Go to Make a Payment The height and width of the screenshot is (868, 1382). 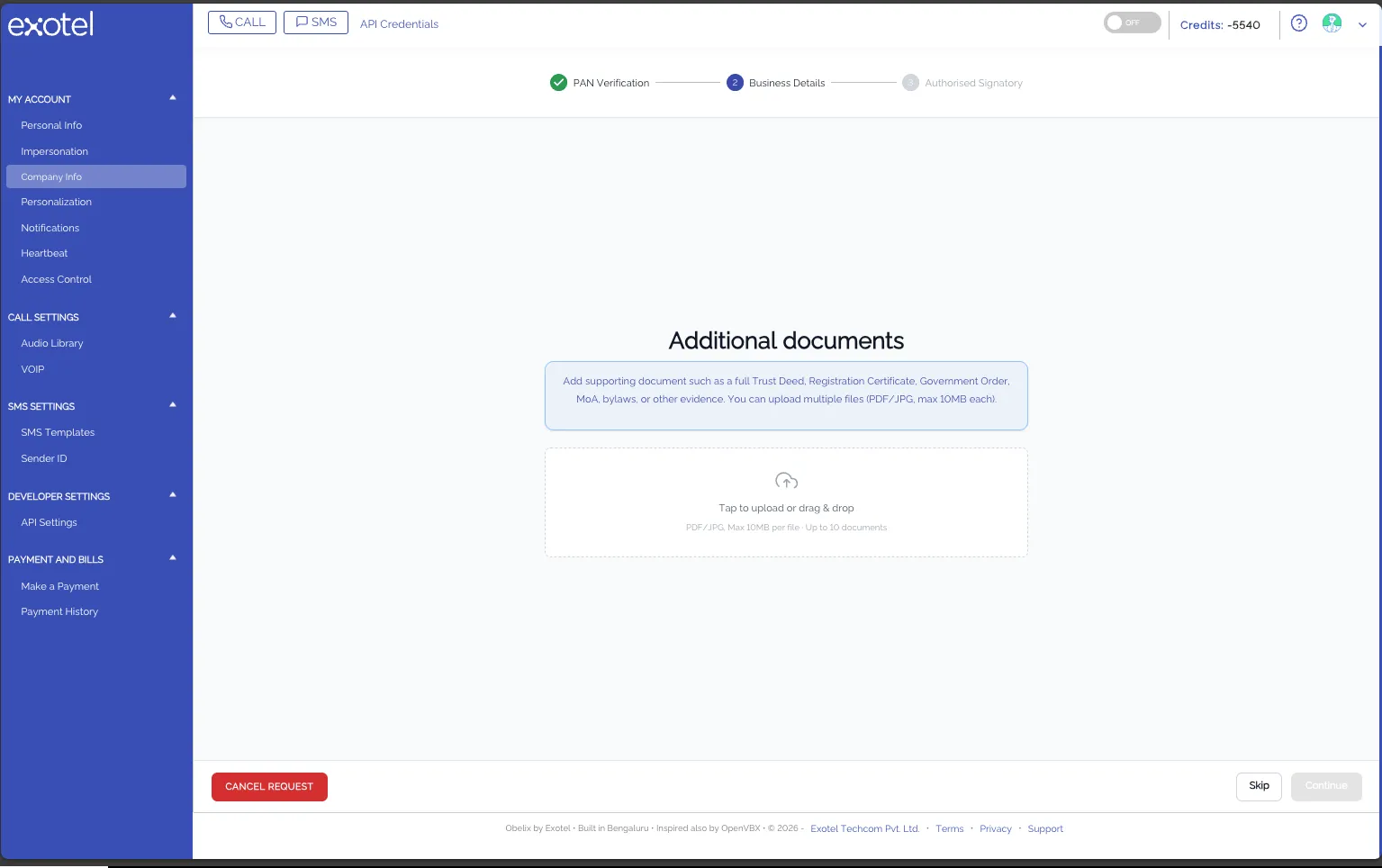[x=60, y=586]
